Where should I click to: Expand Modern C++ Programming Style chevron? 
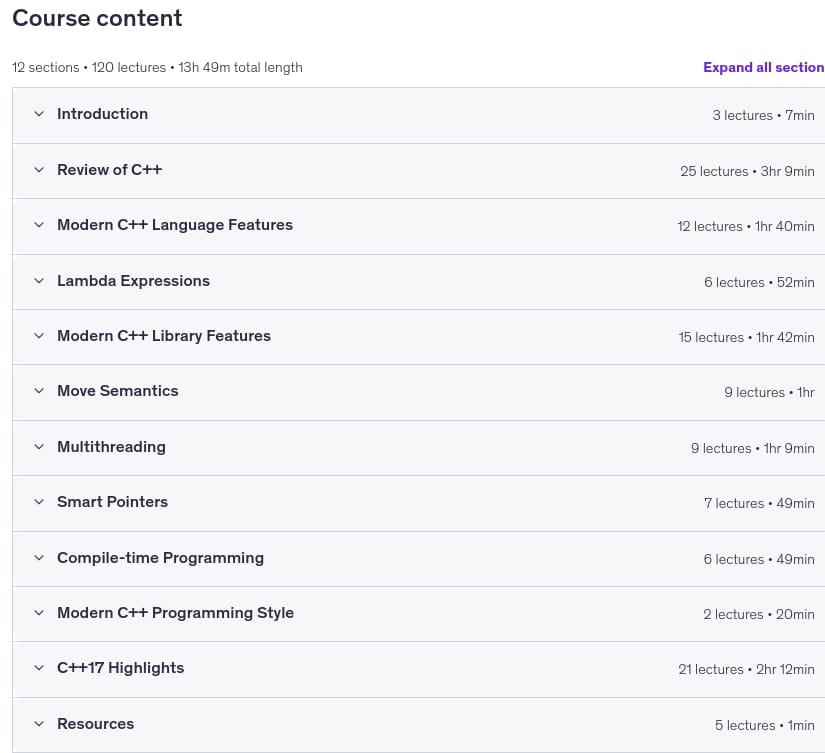coord(39,613)
